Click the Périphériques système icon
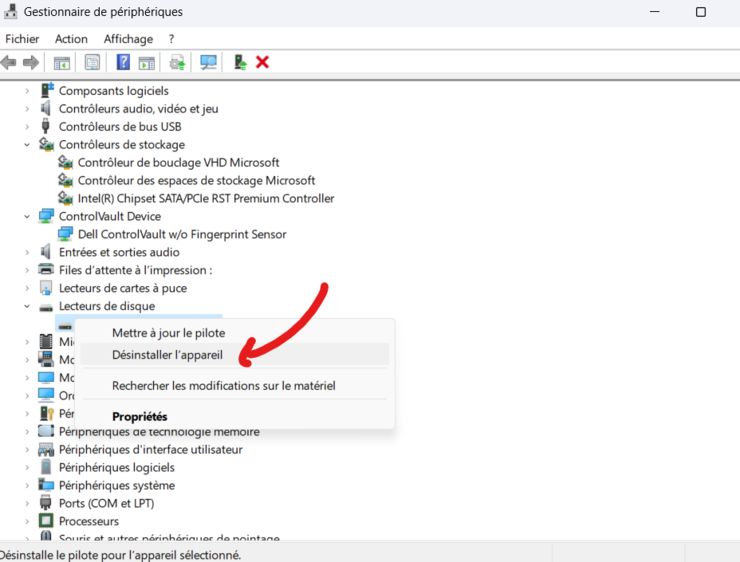 (46, 485)
